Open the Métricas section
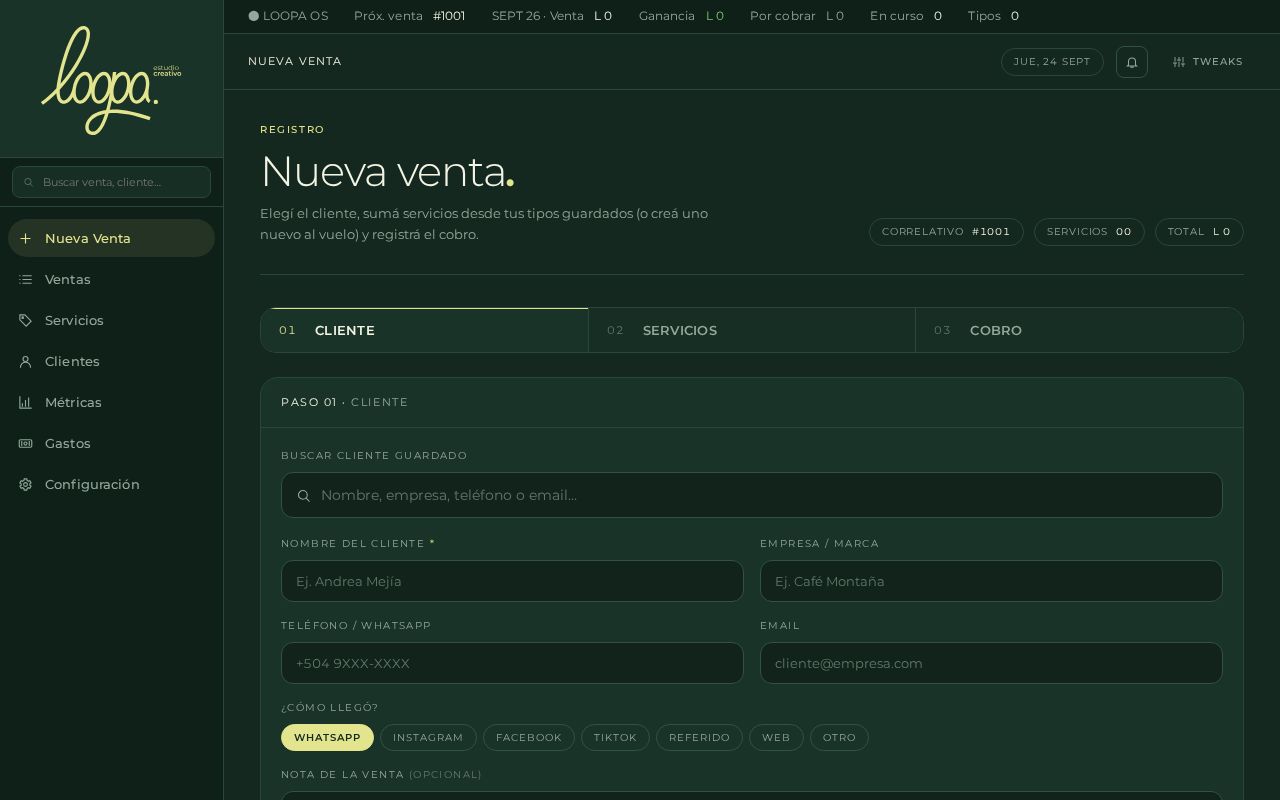1280x800 pixels. click(x=111, y=402)
